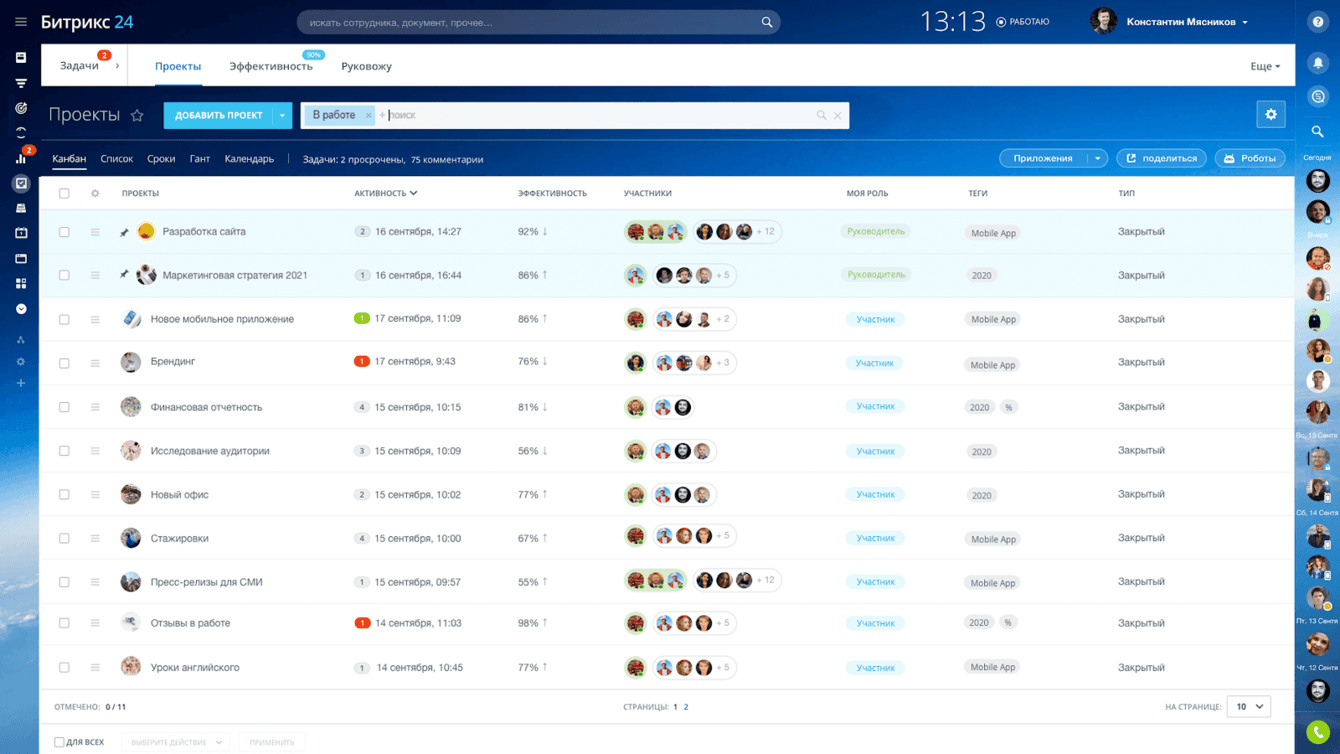Open project settings gear button
This screenshot has width=1340, height=754.
click(x=1271, y=115)
